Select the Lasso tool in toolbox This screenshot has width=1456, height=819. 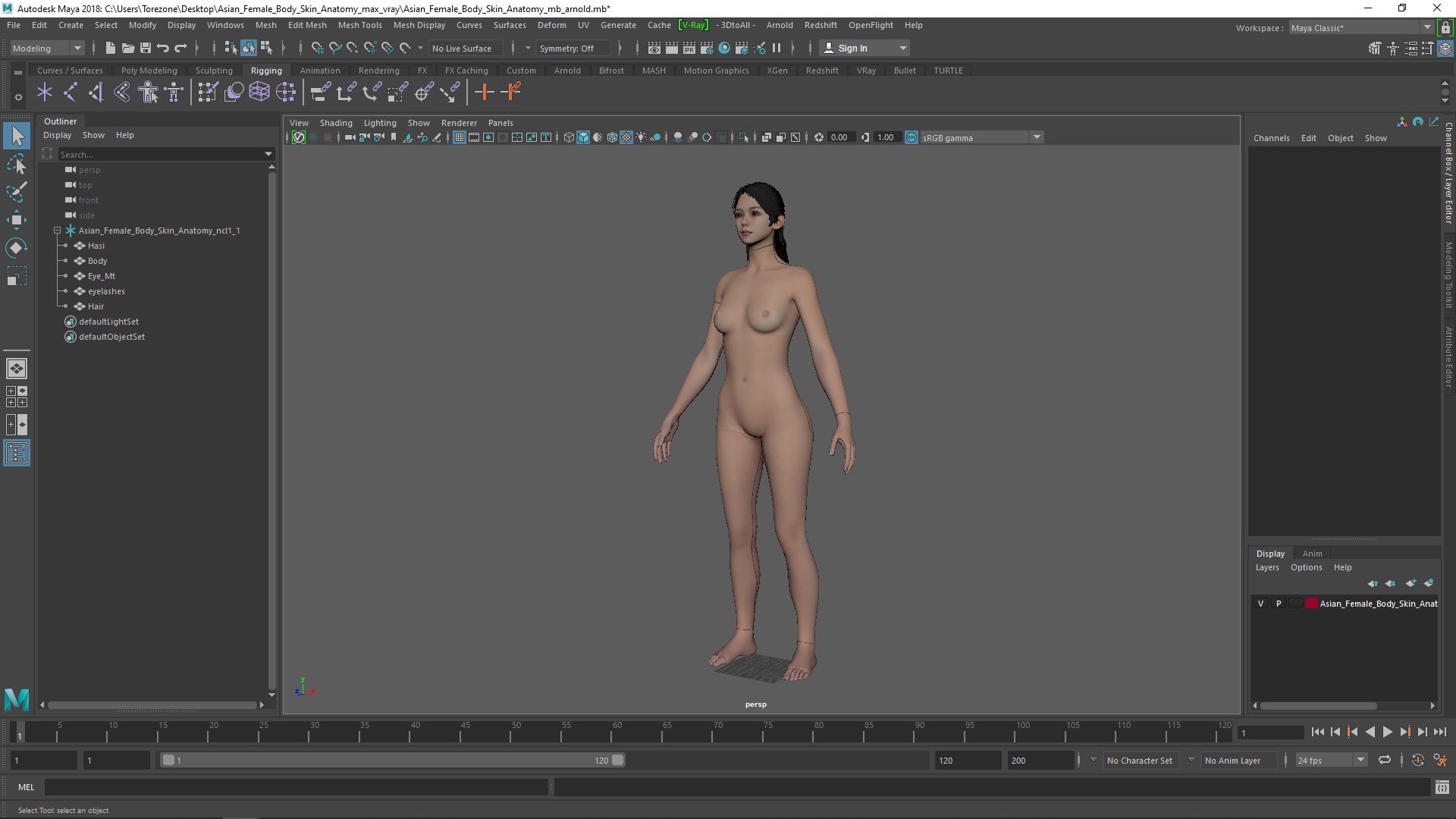coord(17,164)
